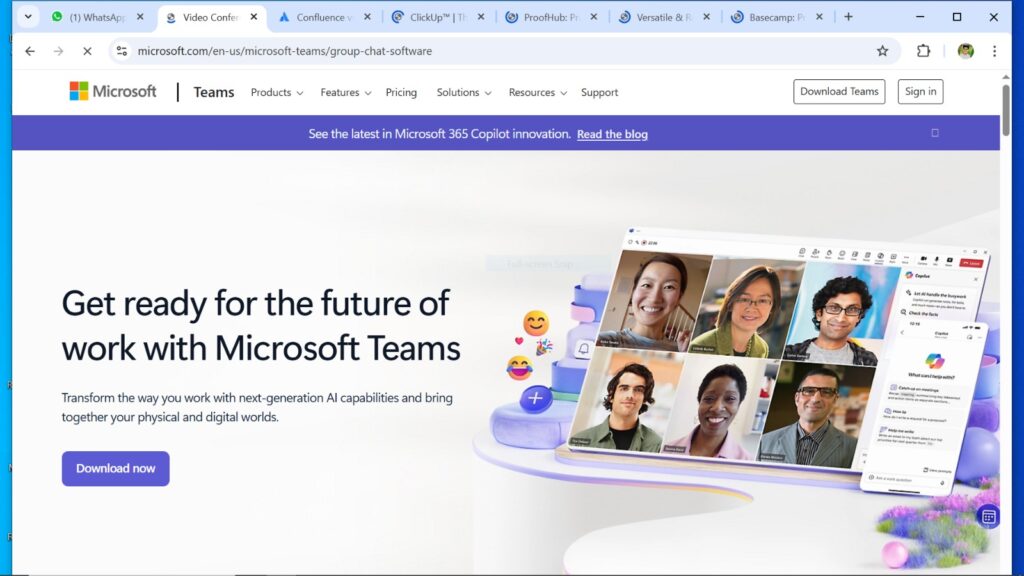Click the Teams brand link
Screen dimensions: 1024x576
[214, 92]
